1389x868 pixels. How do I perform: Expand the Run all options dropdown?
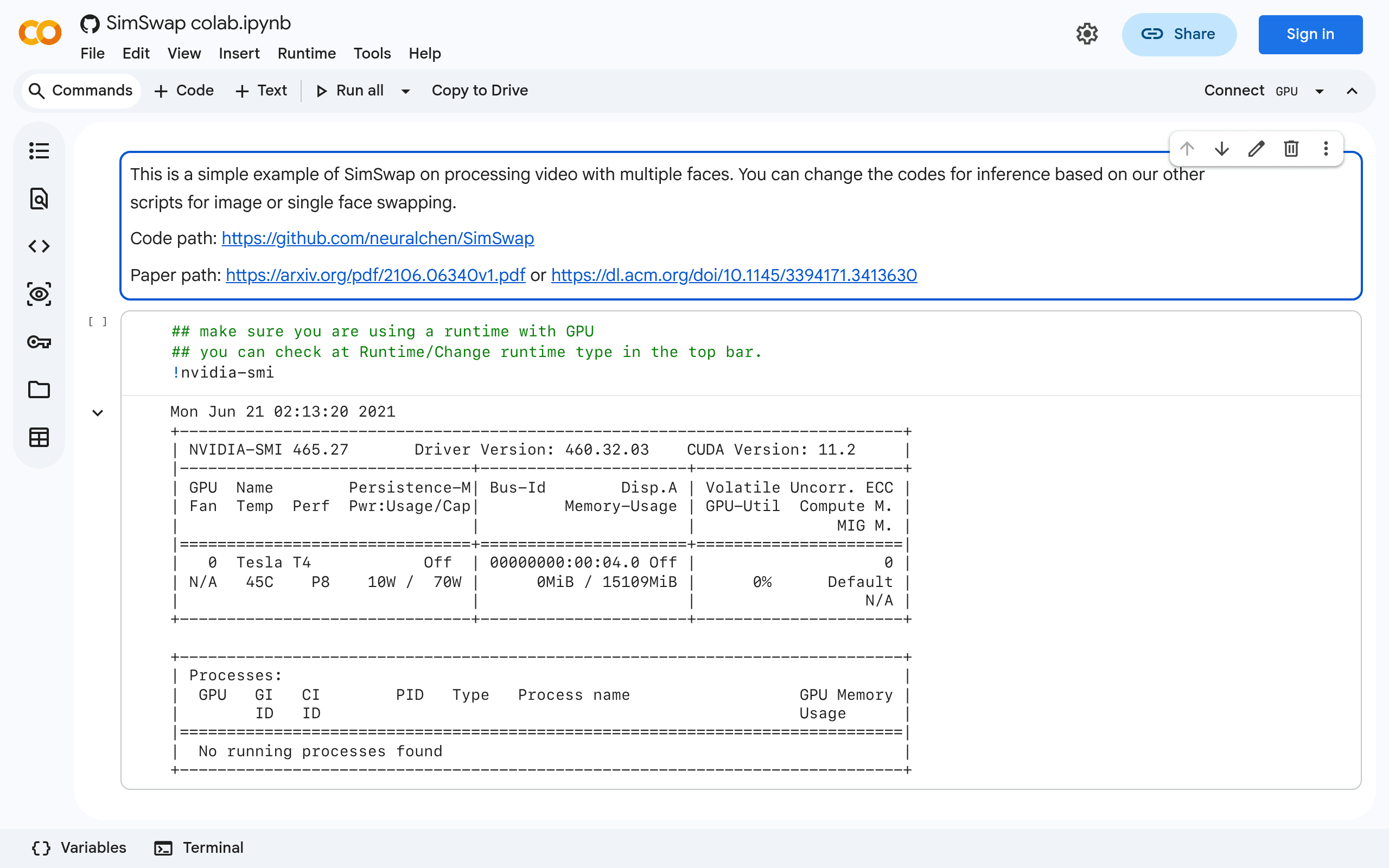tap(405, 91)
